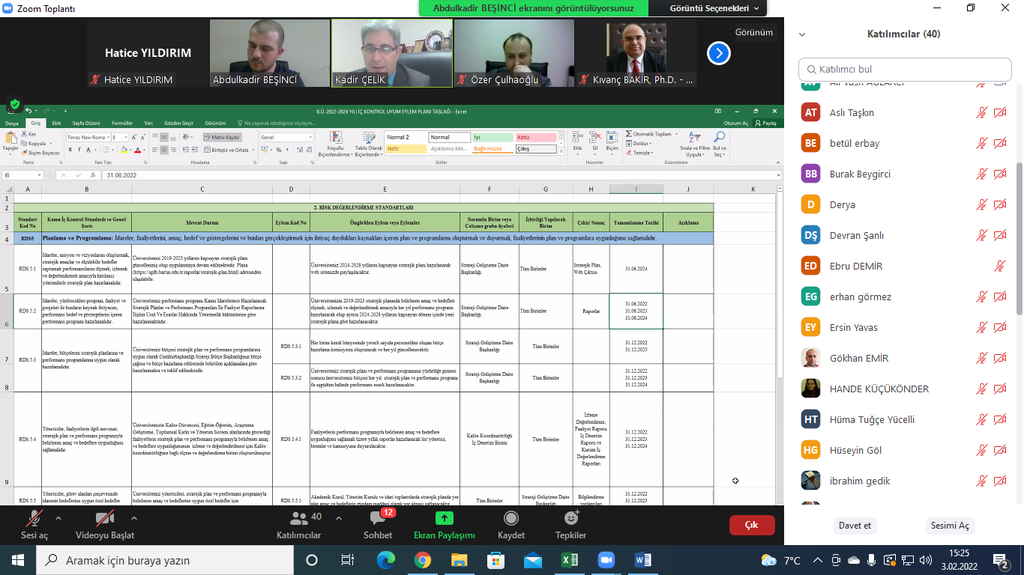Toggle the Sesimi Aç unmute button

coord(949,525)
